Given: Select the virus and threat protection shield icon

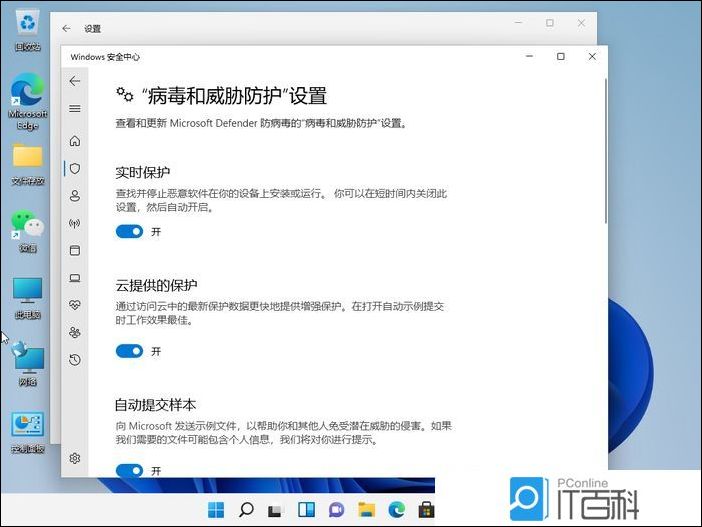Looking at the screenshot, I should pos(75,168).
